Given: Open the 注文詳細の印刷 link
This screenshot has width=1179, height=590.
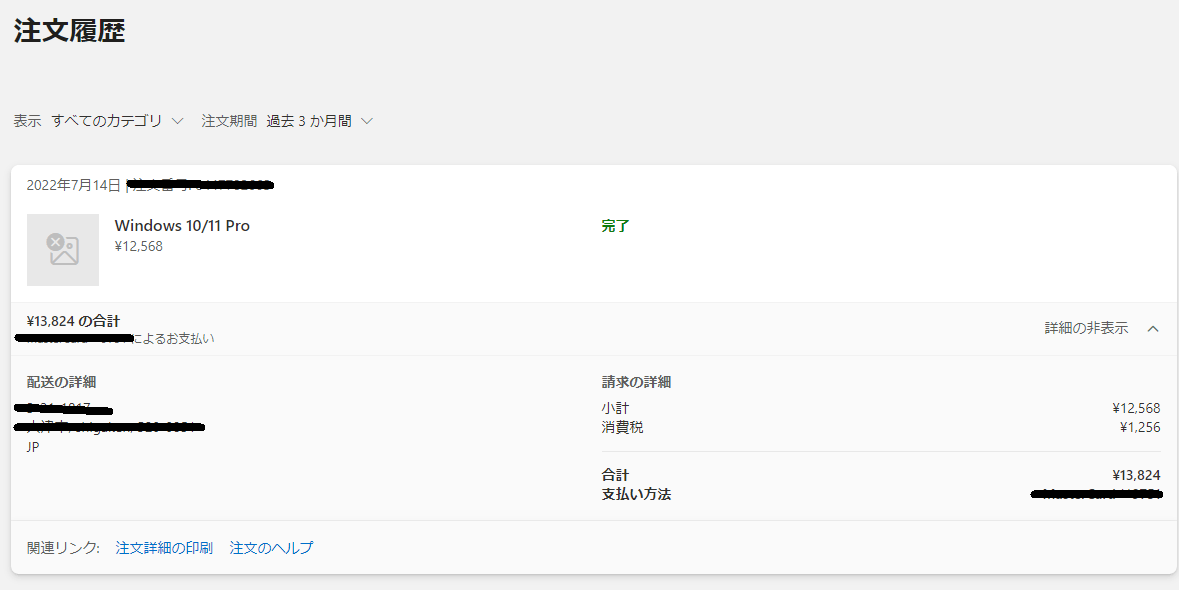Looking at the screenshot, I should (x=164, y=548).
